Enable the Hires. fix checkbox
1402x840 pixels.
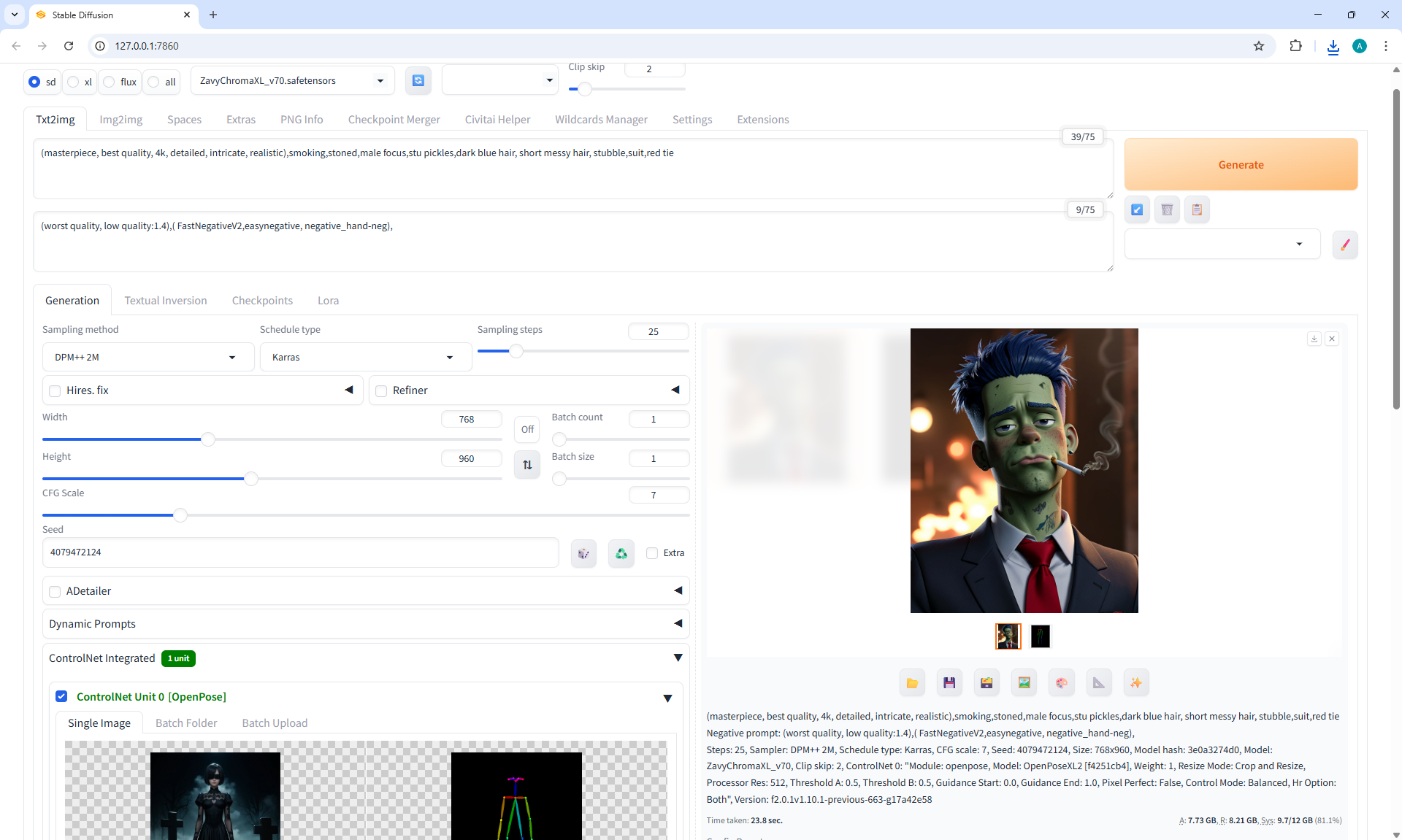55,391
